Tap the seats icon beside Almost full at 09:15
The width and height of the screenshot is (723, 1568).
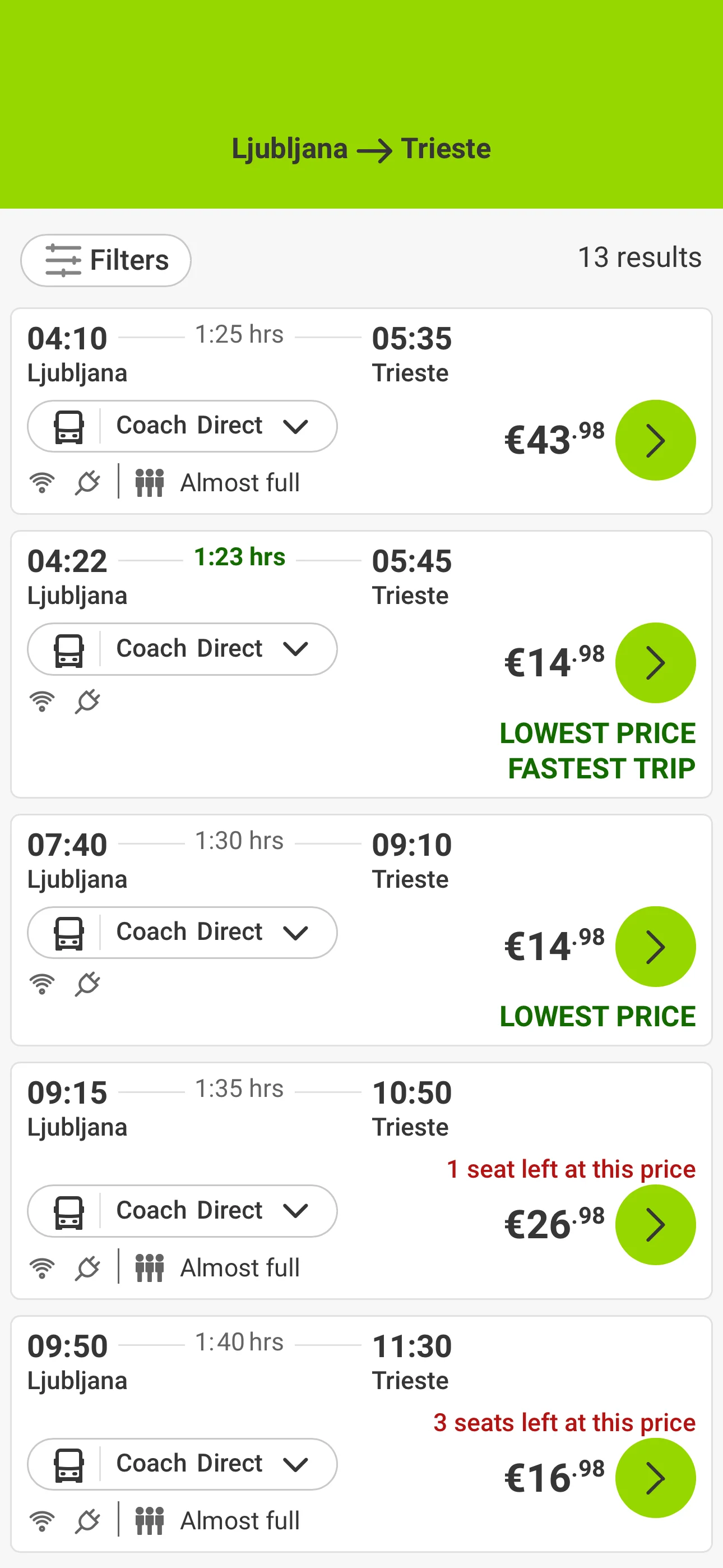point(149,1268)
